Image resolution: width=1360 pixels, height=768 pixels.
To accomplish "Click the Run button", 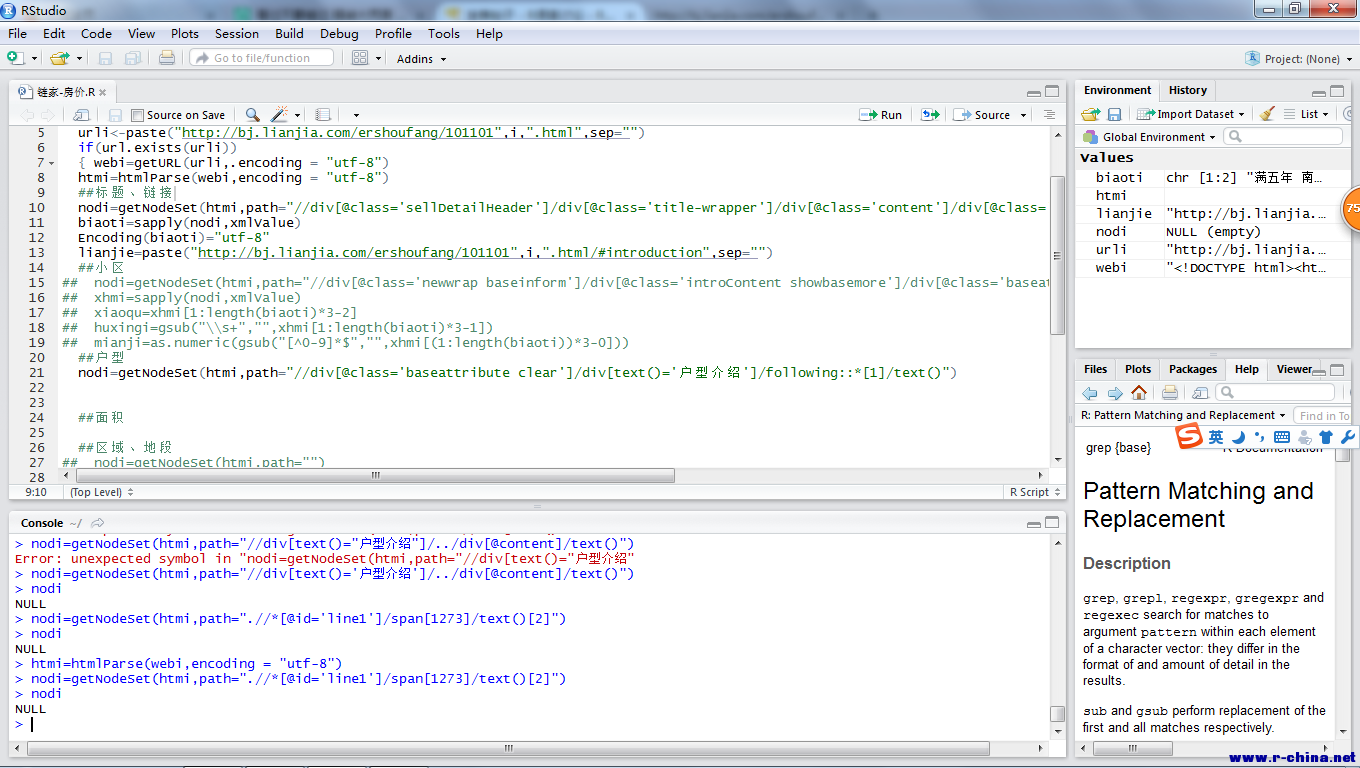I will (881, 115).
